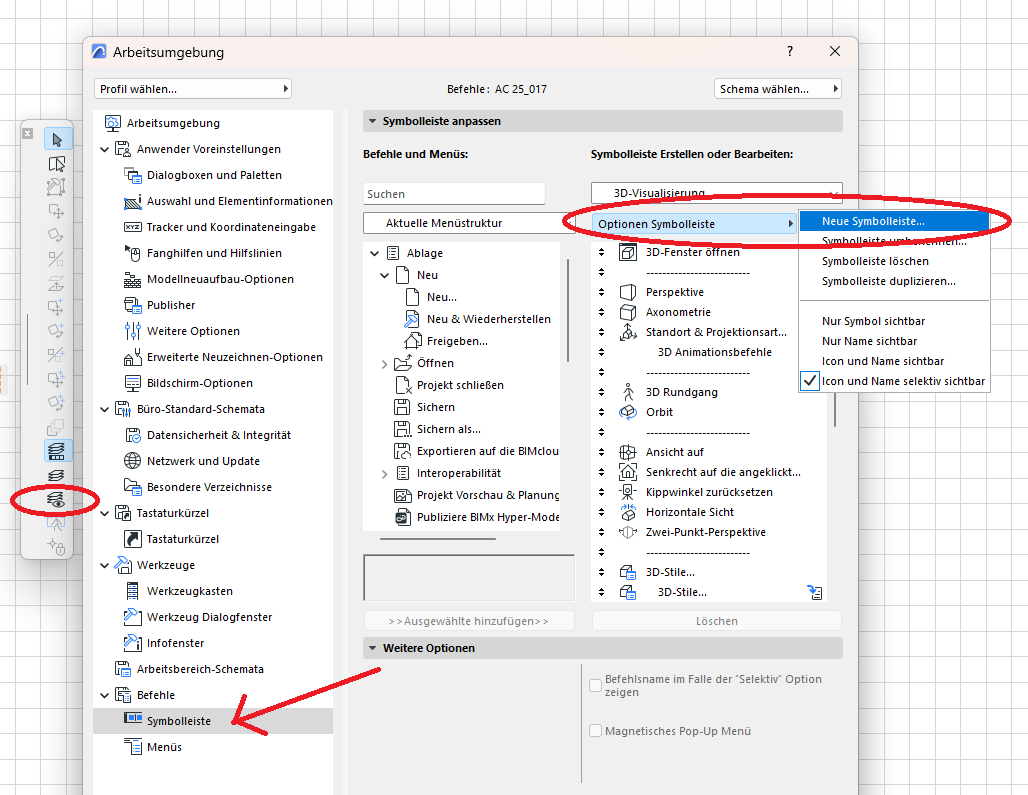Viewport: 1028px width, 795px height.
Task: Focus the Suchen search field
Action: [454, 194]
